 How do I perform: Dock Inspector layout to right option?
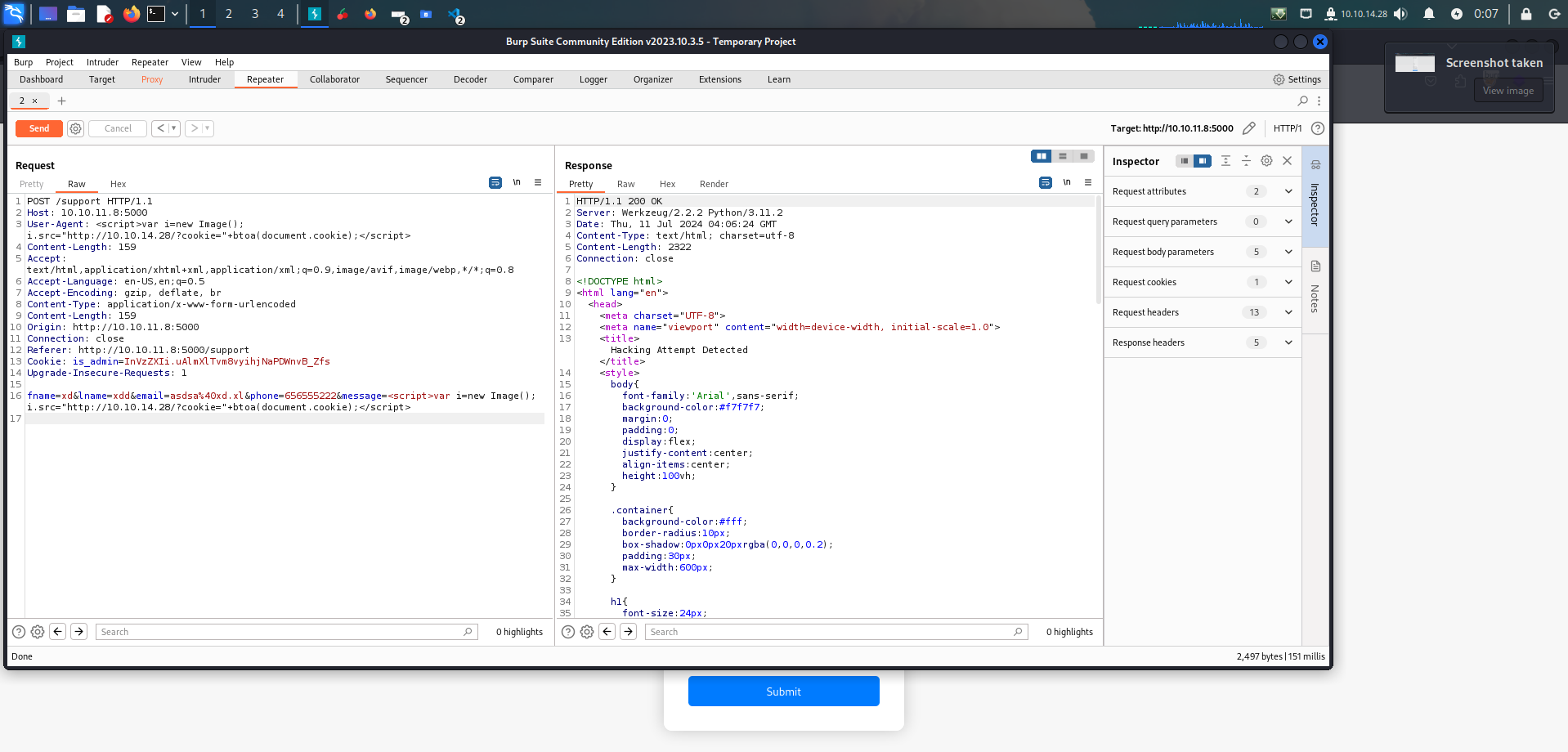(1203, 161)
